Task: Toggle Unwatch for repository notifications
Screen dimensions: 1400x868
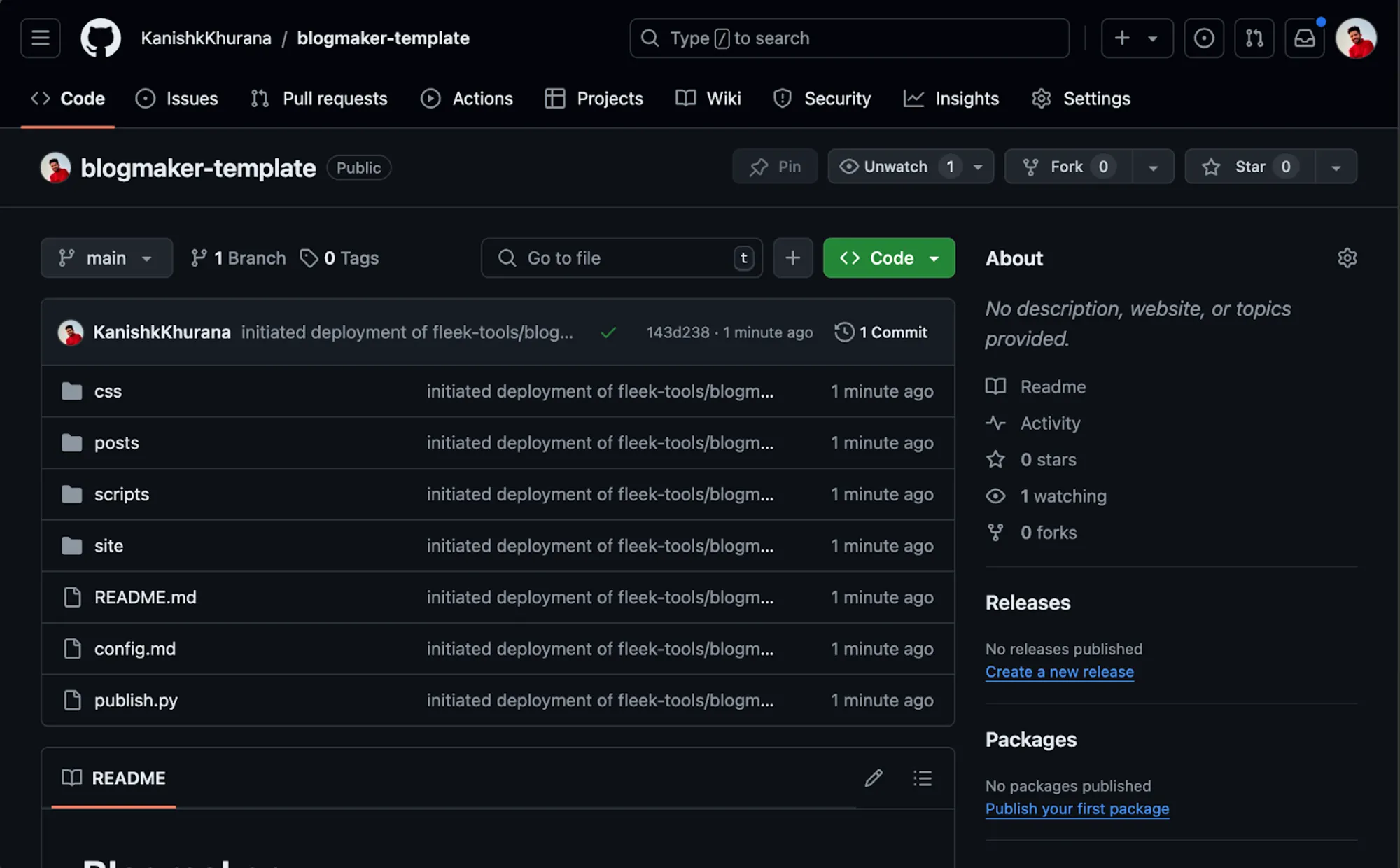Action: pyautogui.click(x=896, y=167)
